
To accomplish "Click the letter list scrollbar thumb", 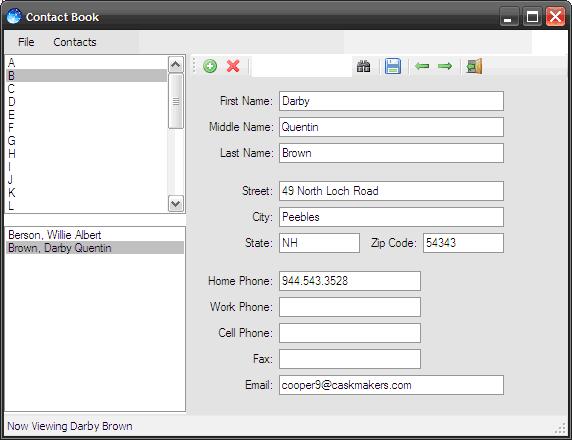I will (x=176, y=101).
